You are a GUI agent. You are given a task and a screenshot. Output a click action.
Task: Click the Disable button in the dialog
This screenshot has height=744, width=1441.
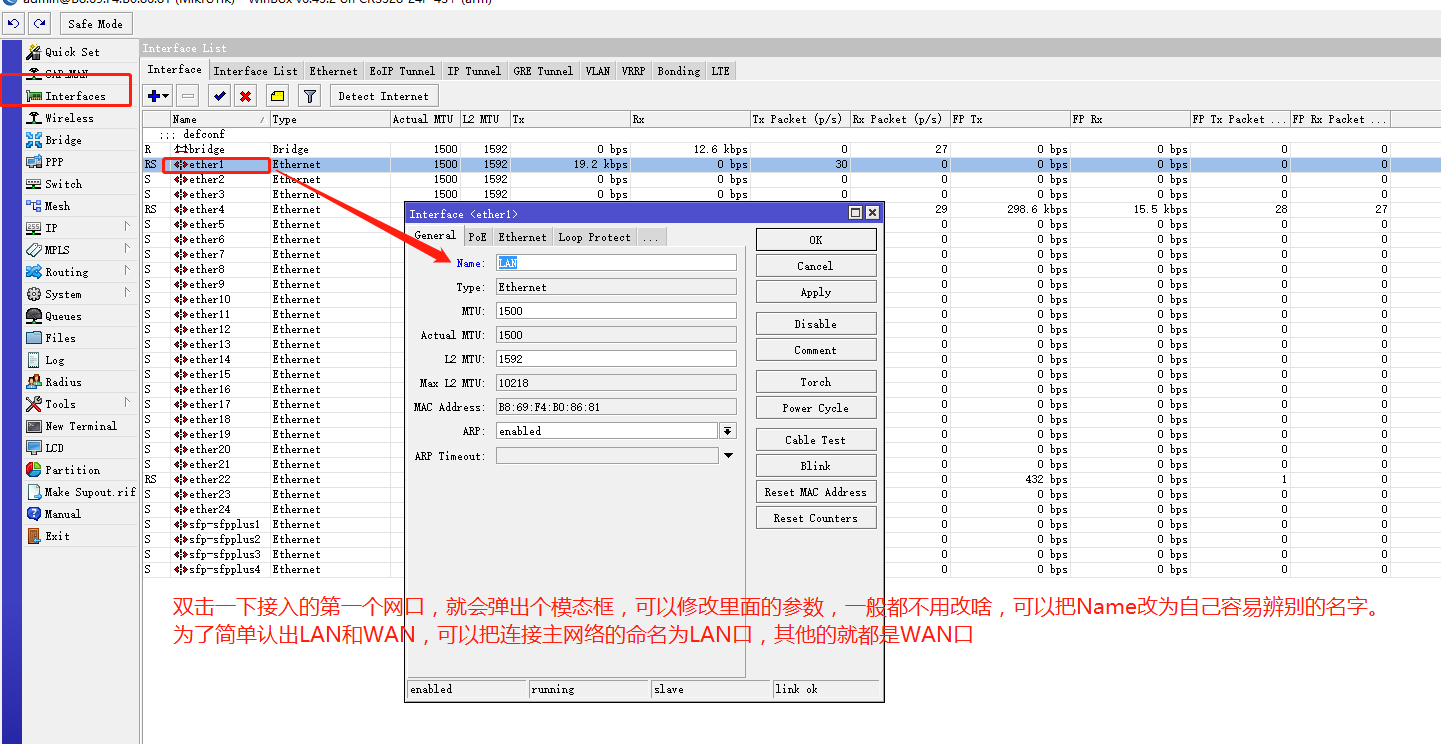[816, 324]
